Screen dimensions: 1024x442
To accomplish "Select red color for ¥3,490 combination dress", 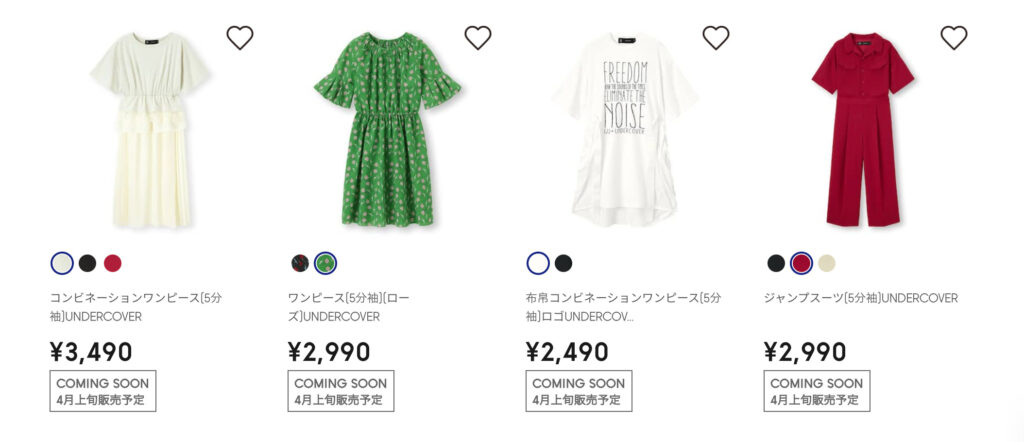I will tap(112, 263).
